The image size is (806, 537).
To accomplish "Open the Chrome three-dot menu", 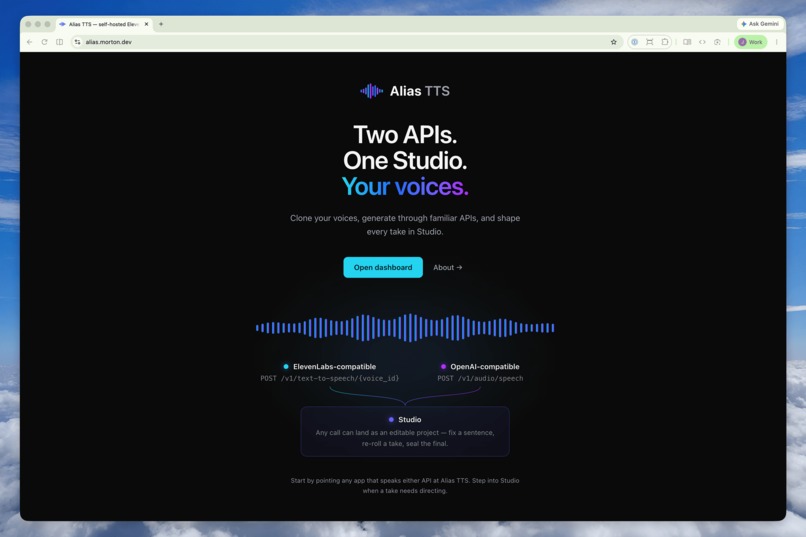I will (x=776, y=42).
